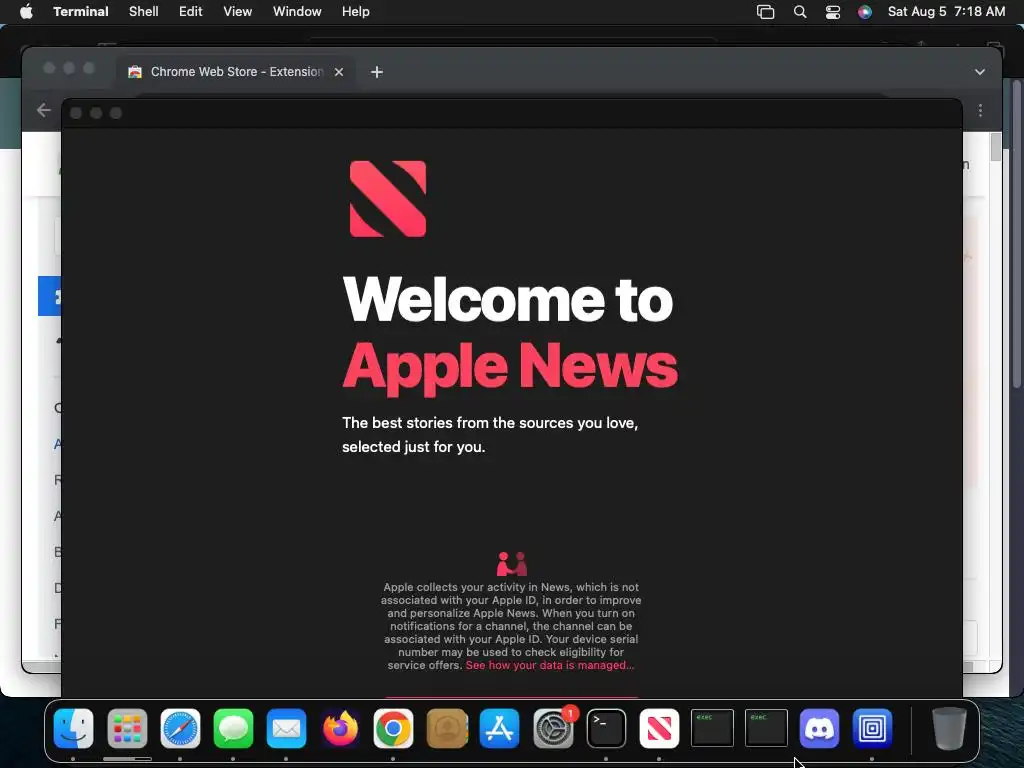Follow 'See how your data is managed' link
This screenshot has height=768, width=1024.
[x=550, y=665]
